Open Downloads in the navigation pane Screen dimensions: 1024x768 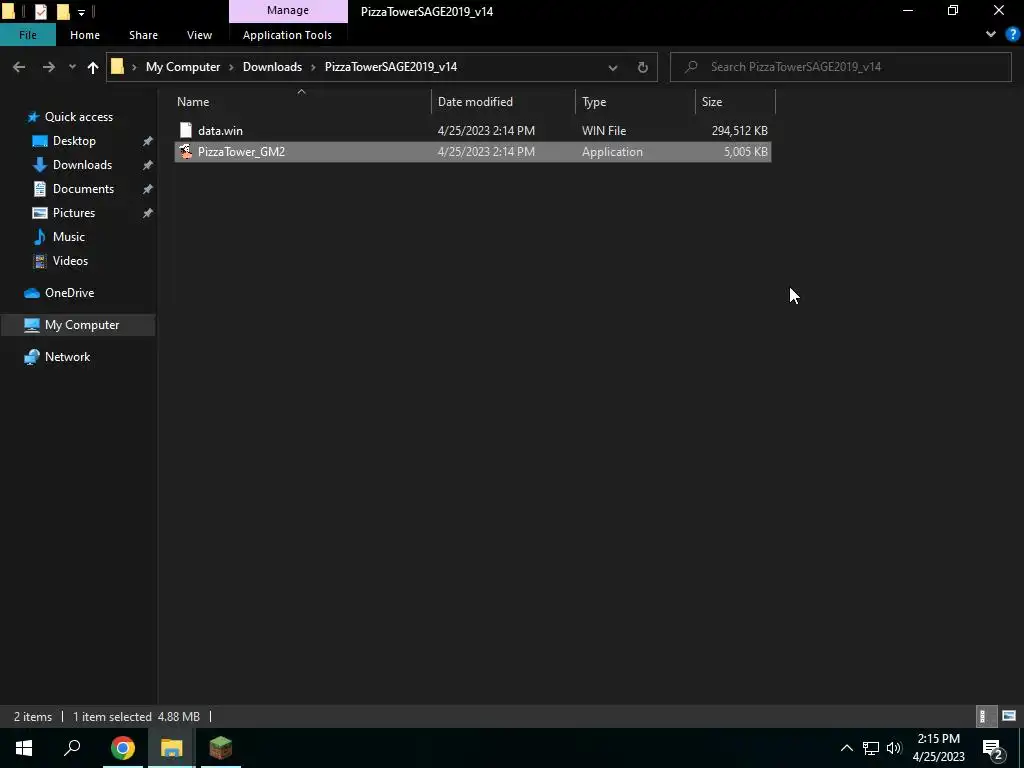[82, 165]
